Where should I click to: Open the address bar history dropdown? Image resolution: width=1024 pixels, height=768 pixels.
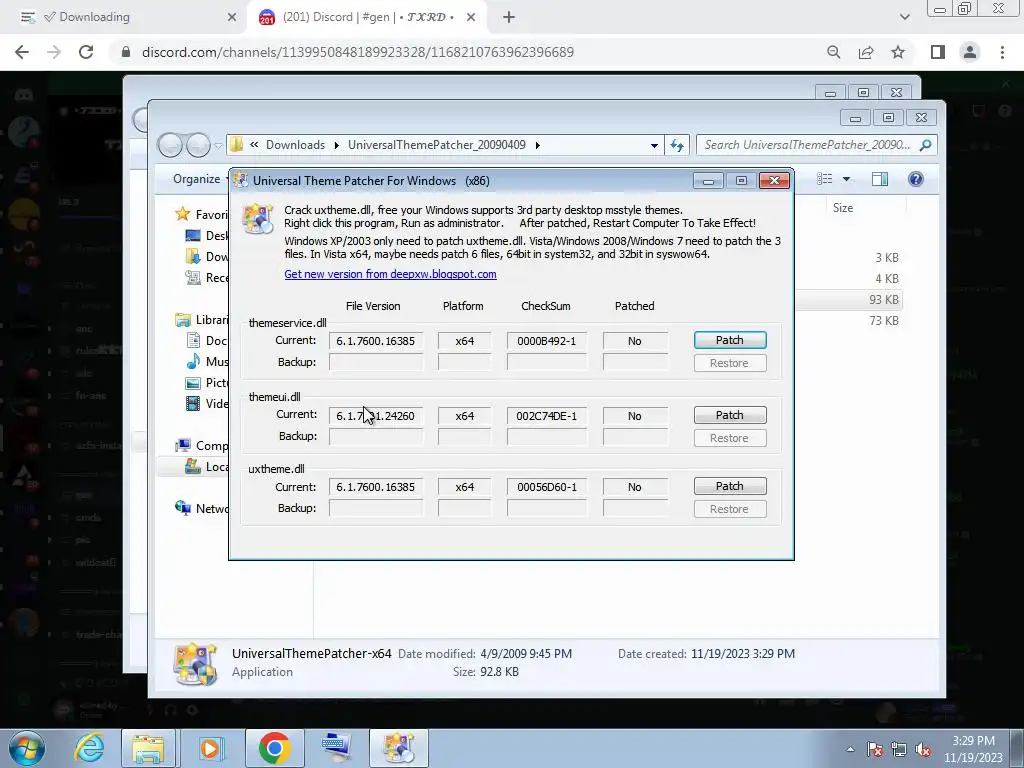[654, 146]
